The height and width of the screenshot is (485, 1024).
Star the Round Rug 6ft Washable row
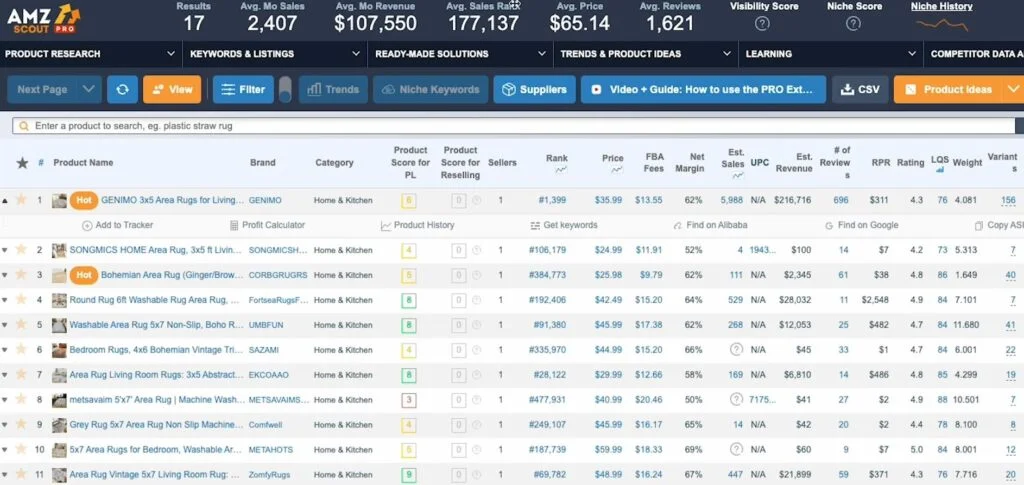tap(21, 300)
